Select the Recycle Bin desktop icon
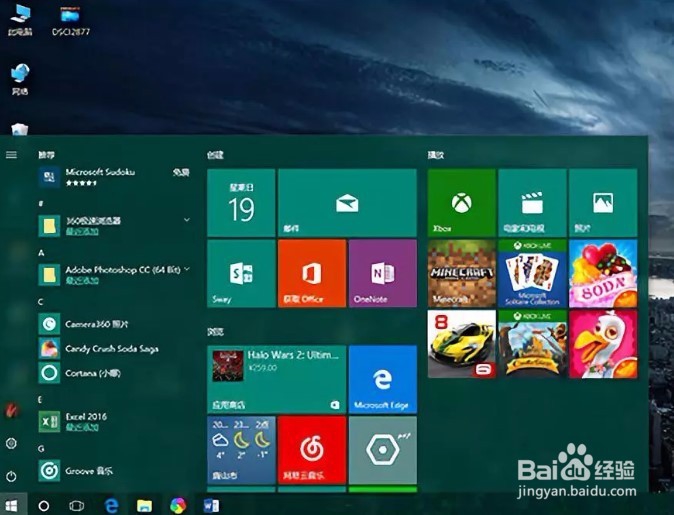The width and height of the screenshot is (674, 515). (19, 129)
